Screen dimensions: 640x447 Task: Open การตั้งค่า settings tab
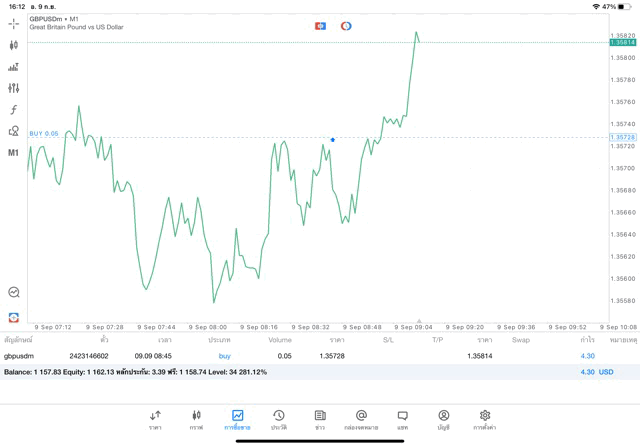pyautogui.click(x=485, y=419)
